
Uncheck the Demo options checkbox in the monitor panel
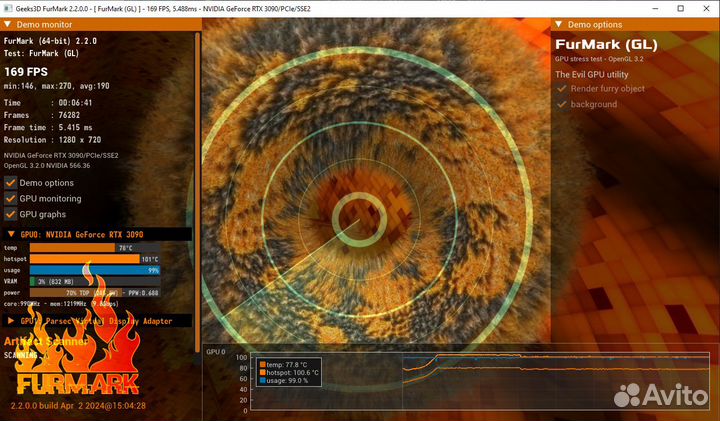[11, 183]
